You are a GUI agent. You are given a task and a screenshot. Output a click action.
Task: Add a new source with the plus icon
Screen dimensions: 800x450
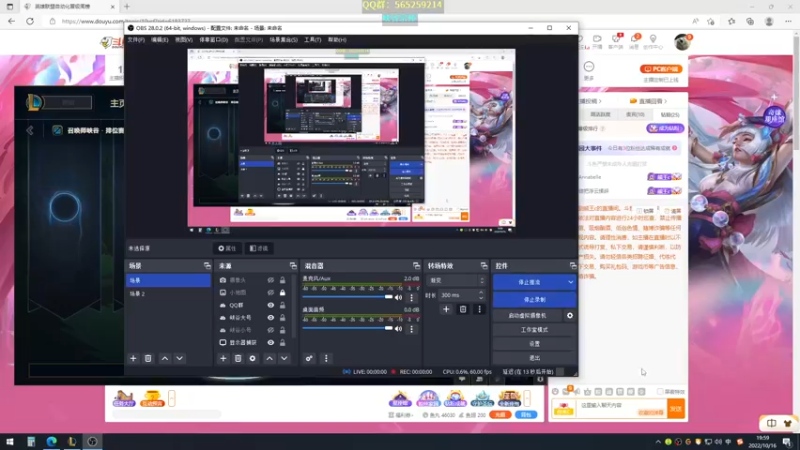tap(223, 359)
